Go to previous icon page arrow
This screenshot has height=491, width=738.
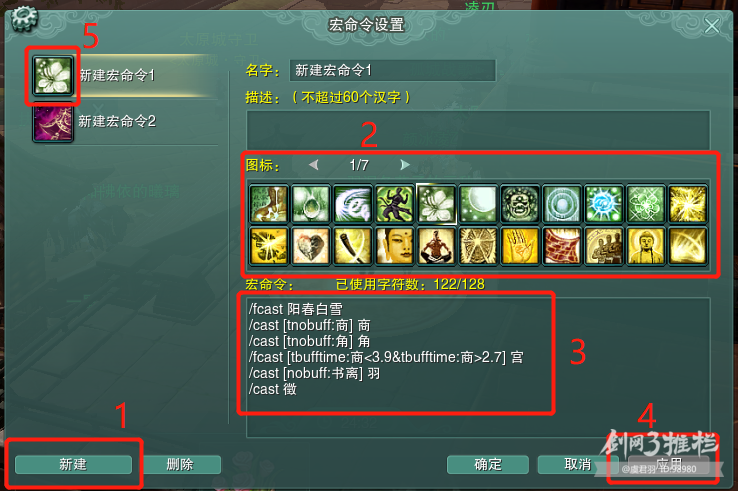[x=314, y=165]
